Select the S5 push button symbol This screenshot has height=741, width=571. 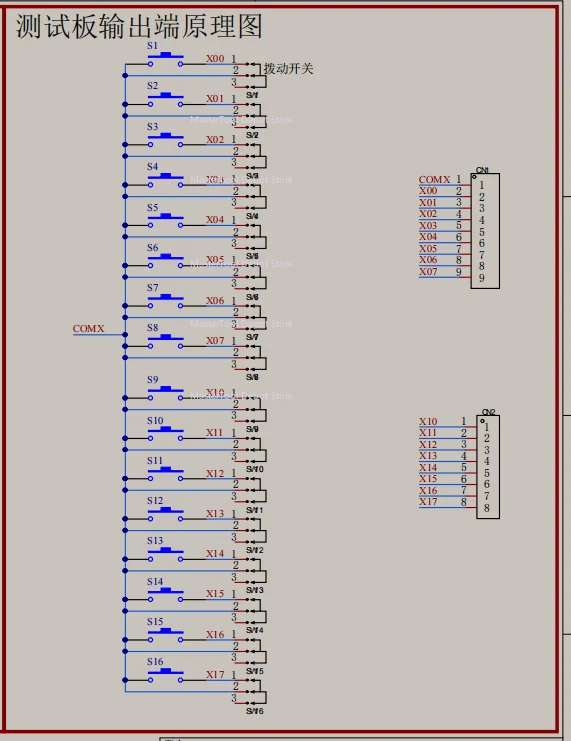click(x=165, y=221)
